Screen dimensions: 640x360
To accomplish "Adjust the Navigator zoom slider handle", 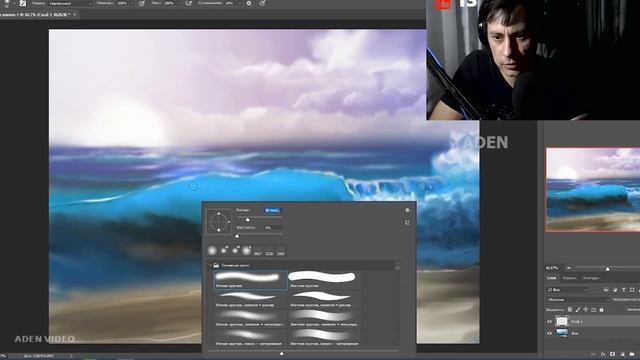I will pos(607,269).
